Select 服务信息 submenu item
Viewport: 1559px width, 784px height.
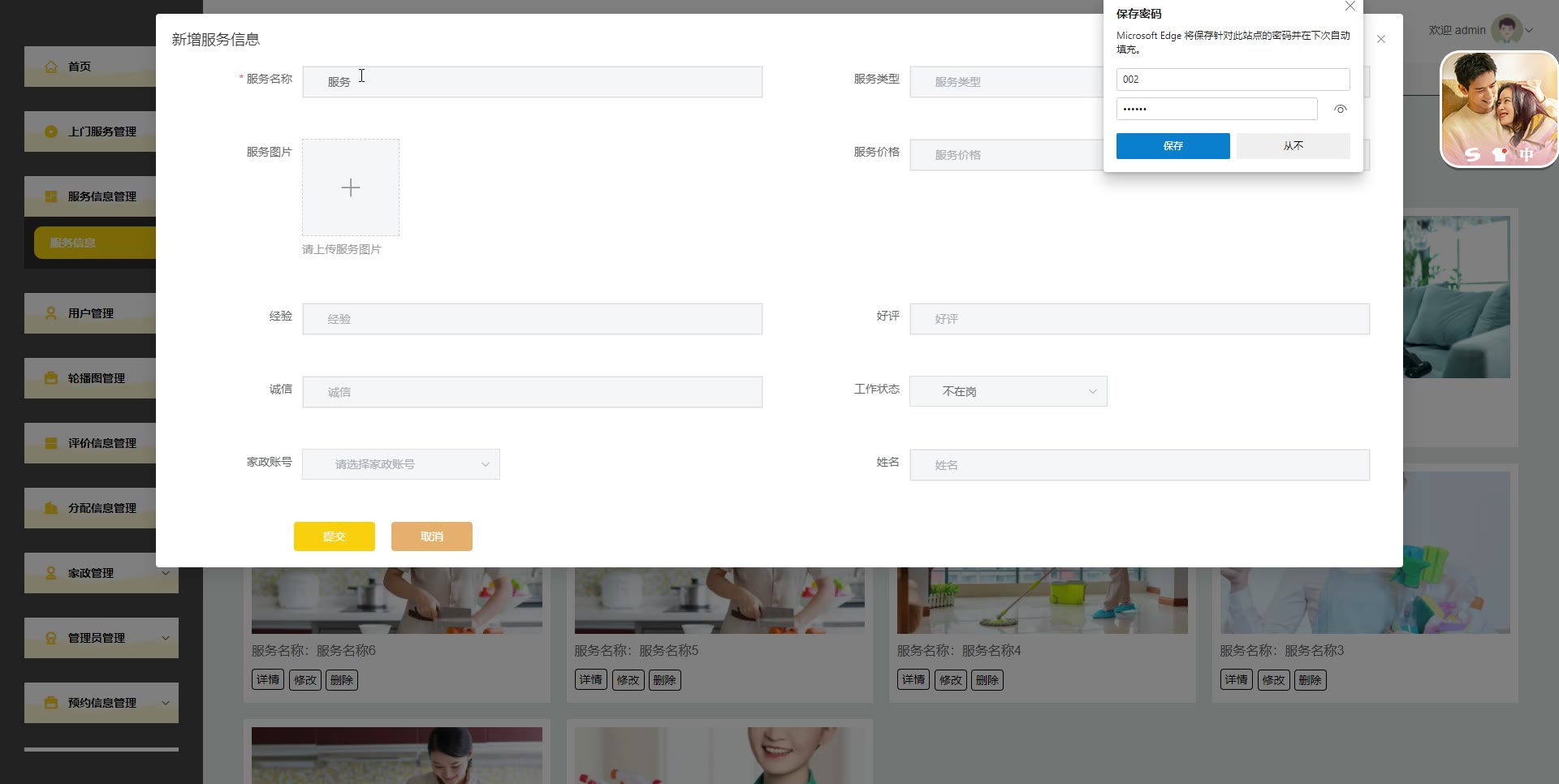[95, 243]
